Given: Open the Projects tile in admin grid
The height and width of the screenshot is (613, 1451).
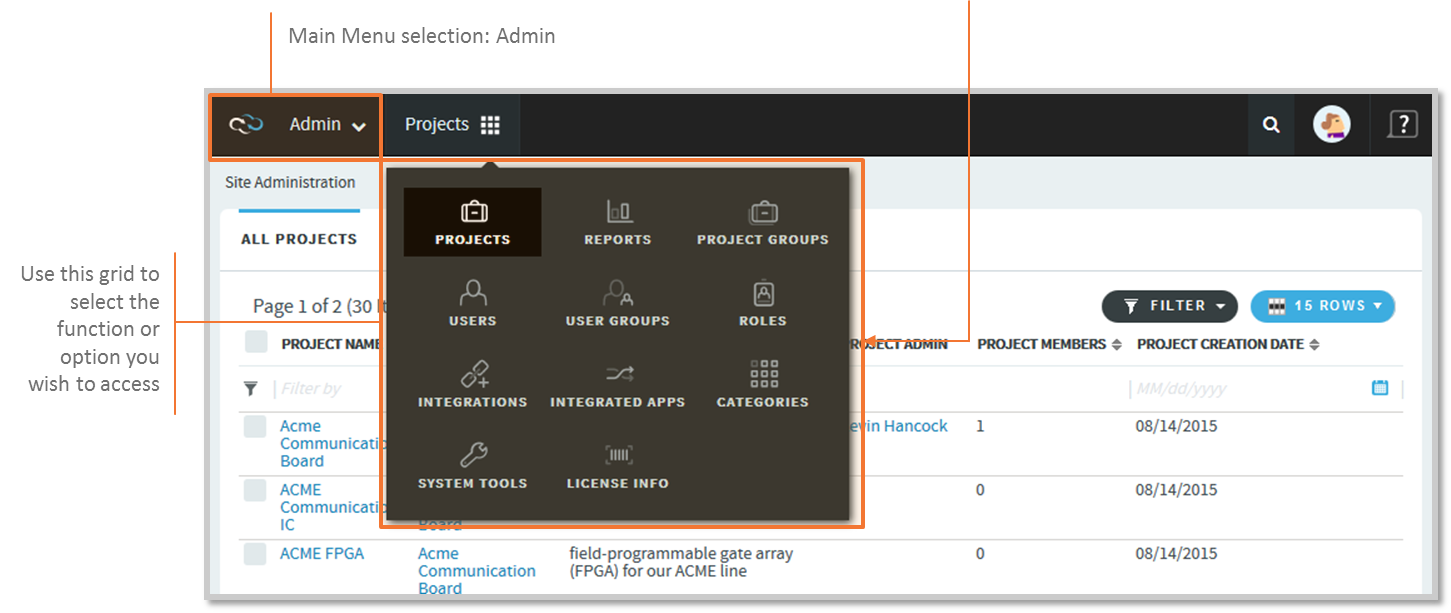Looking at the screenshot, I should (x=472, y=222).
